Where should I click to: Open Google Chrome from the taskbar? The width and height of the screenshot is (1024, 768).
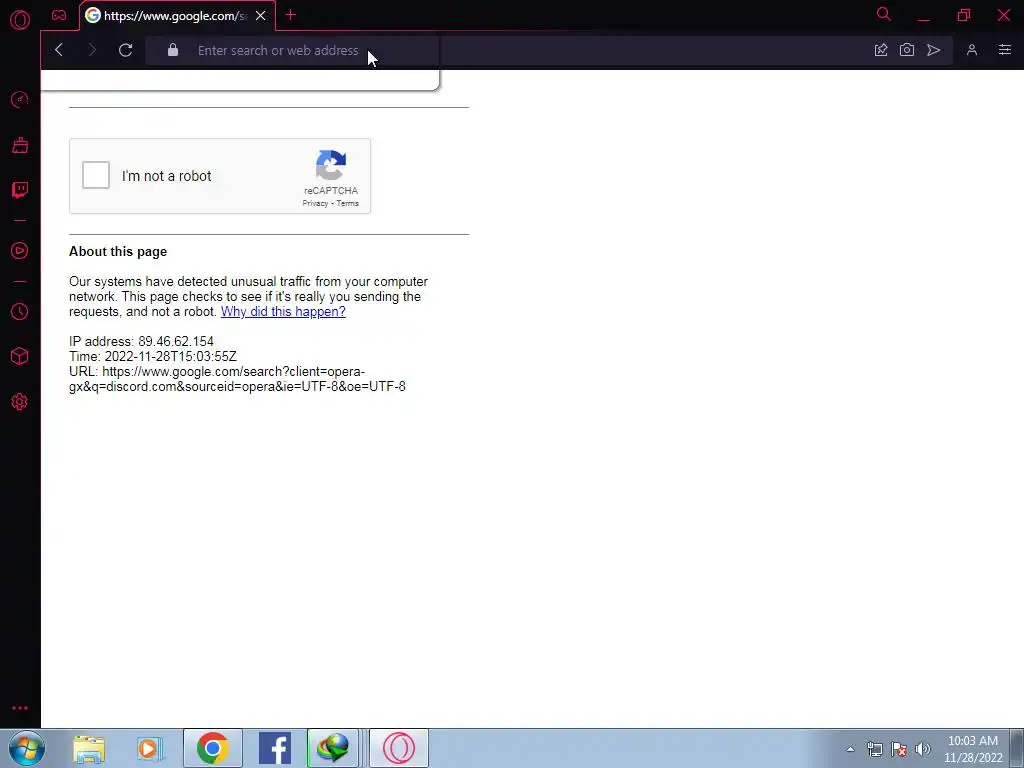click(213, 748)
